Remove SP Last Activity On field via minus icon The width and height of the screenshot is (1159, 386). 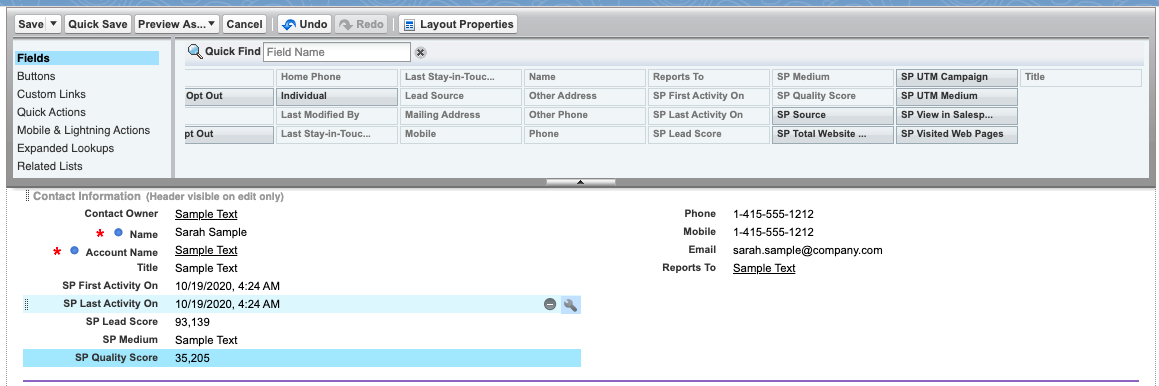pos(550,304)
